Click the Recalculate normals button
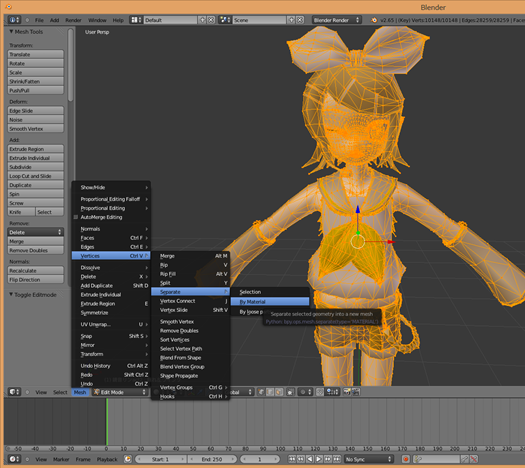Viewport: 525px width, 468px height. (x=35, y=270)
